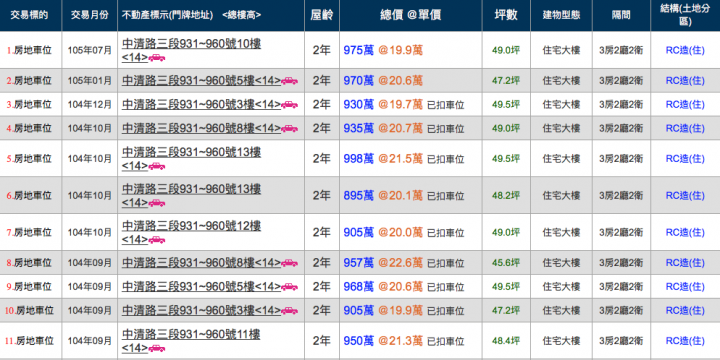Viewport: 720px width, 360px height.
Task: Open row 9 address link 號5樓 (104年09月)
Action: point(201,287)
